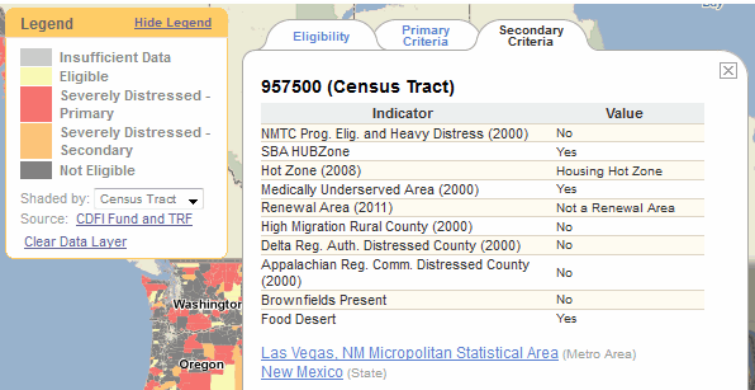Click the Not Eligible dark gray swatch

coord(36,170)
